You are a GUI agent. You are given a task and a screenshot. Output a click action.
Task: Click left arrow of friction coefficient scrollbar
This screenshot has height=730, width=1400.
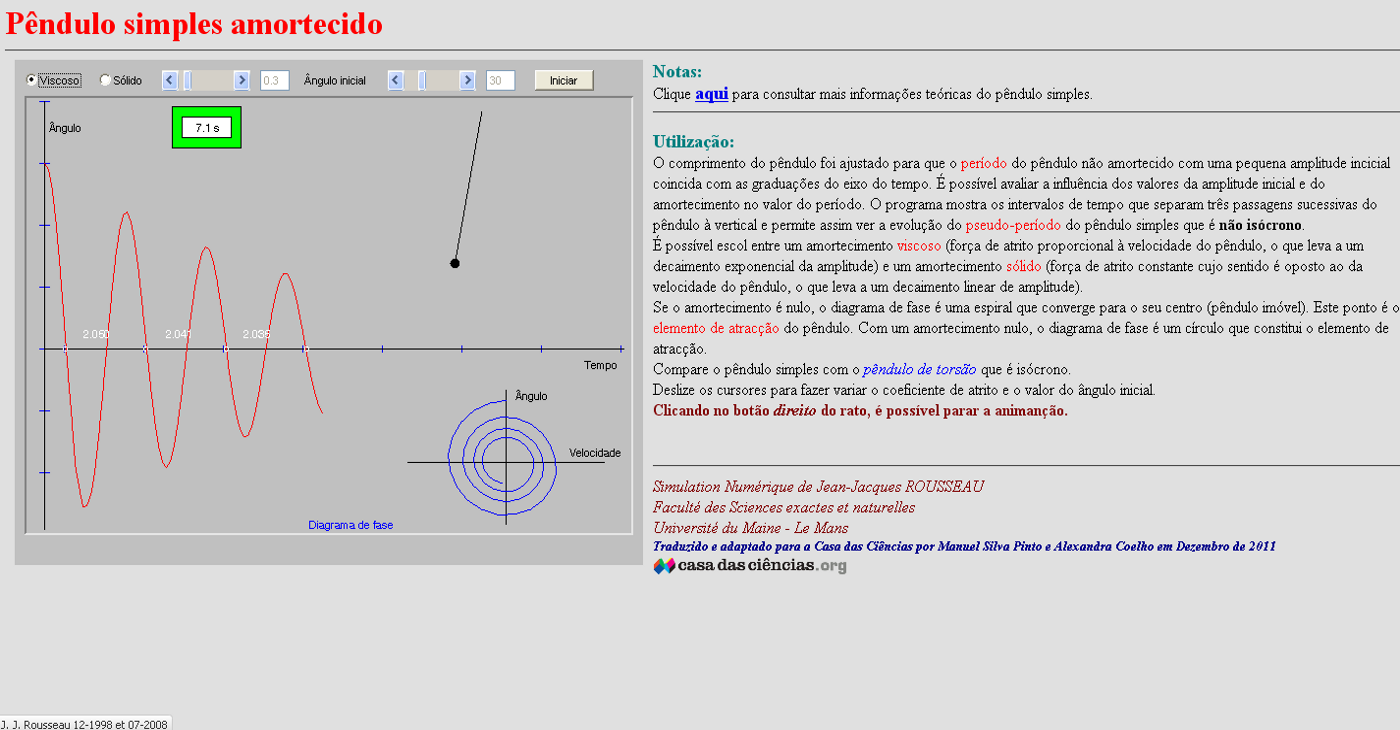(169, 80)
